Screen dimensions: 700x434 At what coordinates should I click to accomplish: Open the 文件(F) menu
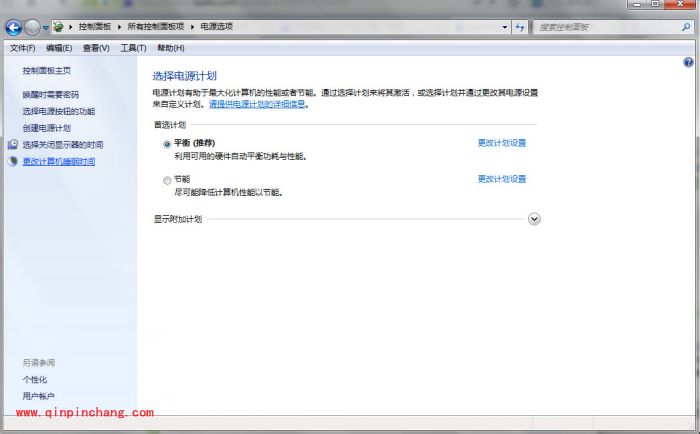(23, 48)
